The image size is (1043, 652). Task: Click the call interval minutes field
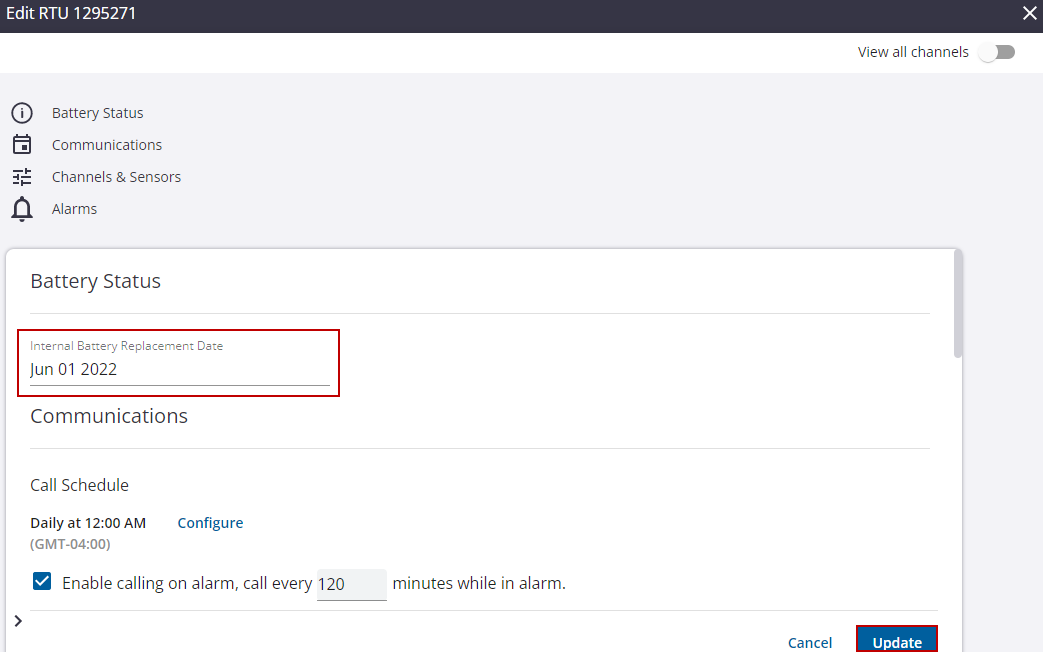(x=351, y=584)
